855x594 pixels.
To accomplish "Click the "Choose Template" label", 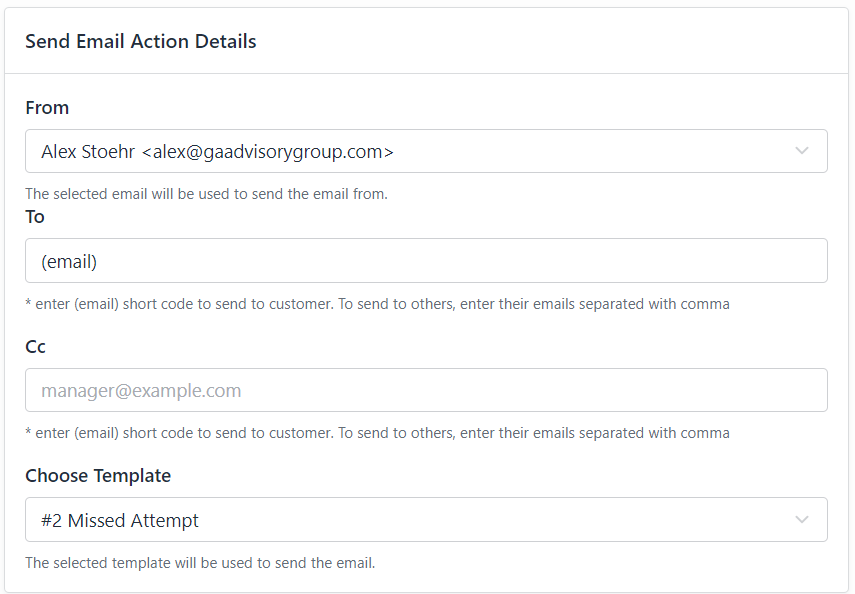I will click(98, 476).
